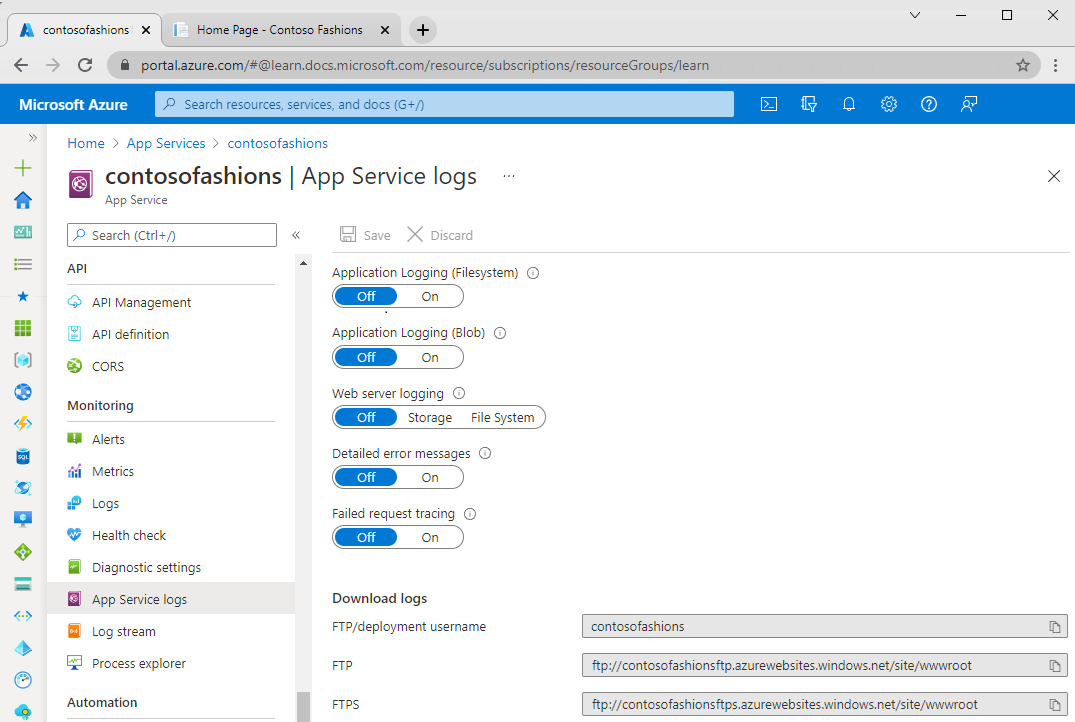
Task: Open Dashboard icon in left sidebar
Action: click(x=23, y=232)
